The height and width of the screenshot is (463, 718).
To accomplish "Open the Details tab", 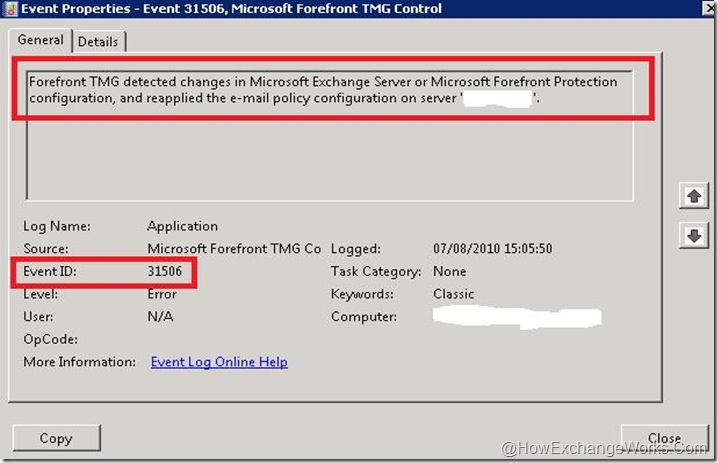I will click(98, 42).
